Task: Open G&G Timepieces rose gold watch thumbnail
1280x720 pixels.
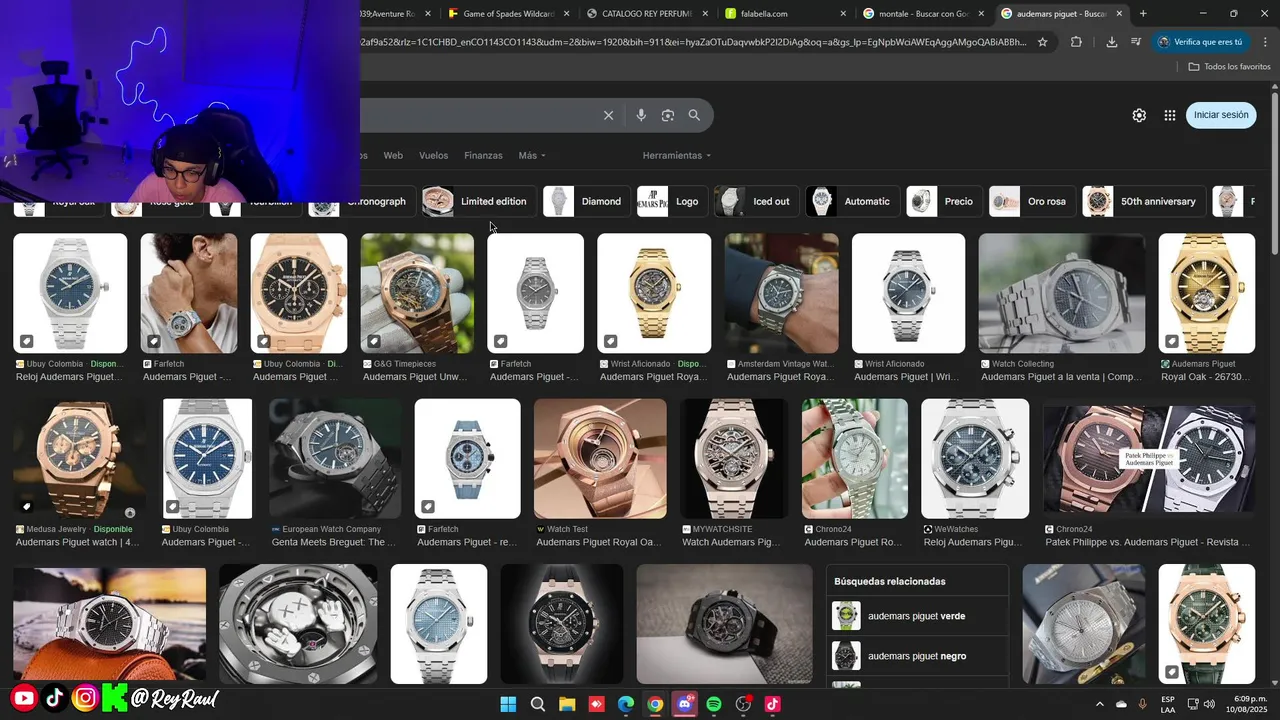Action: tap(417, 293)
